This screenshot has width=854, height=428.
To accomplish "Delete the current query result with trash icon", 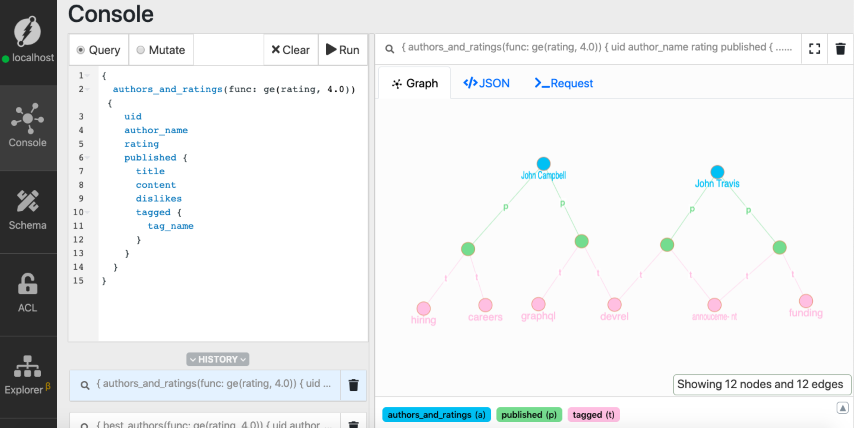I will [x=841, y=48].
